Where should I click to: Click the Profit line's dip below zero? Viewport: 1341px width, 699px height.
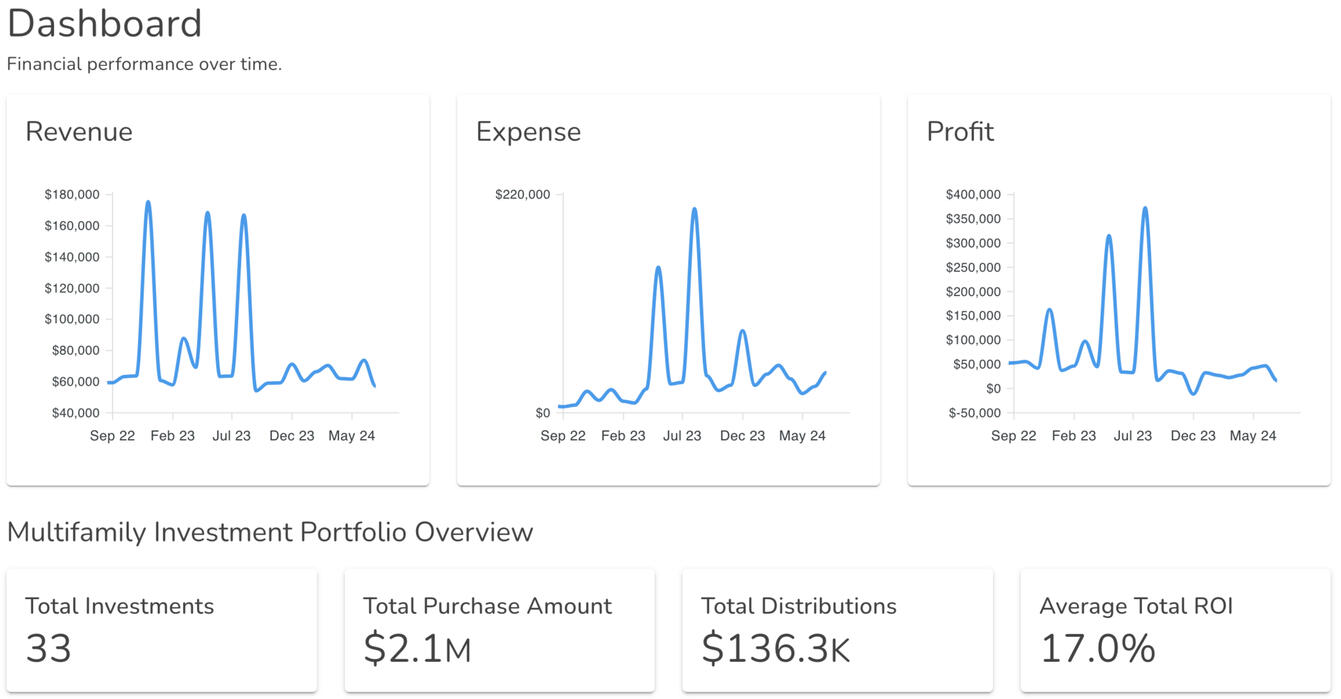(1192, 393)
